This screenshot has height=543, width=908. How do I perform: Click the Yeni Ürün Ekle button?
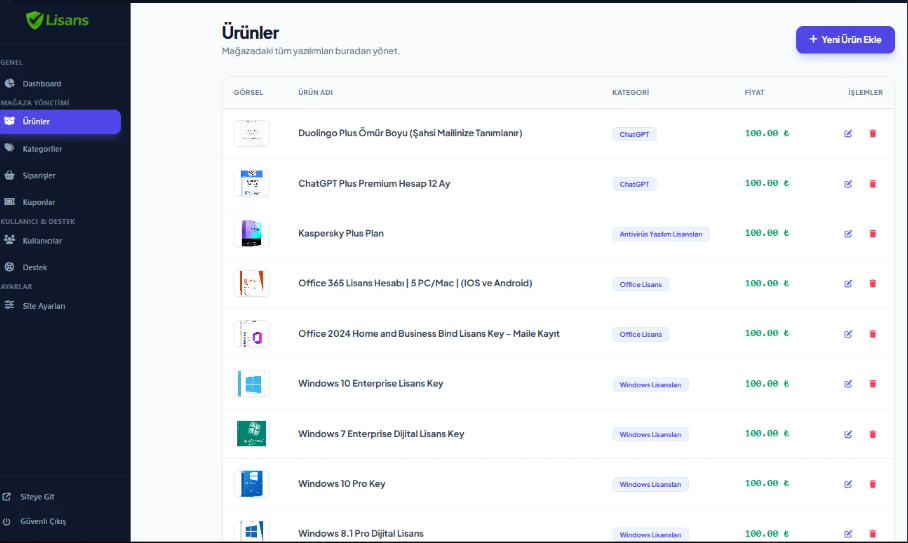(x=844, y=39)
